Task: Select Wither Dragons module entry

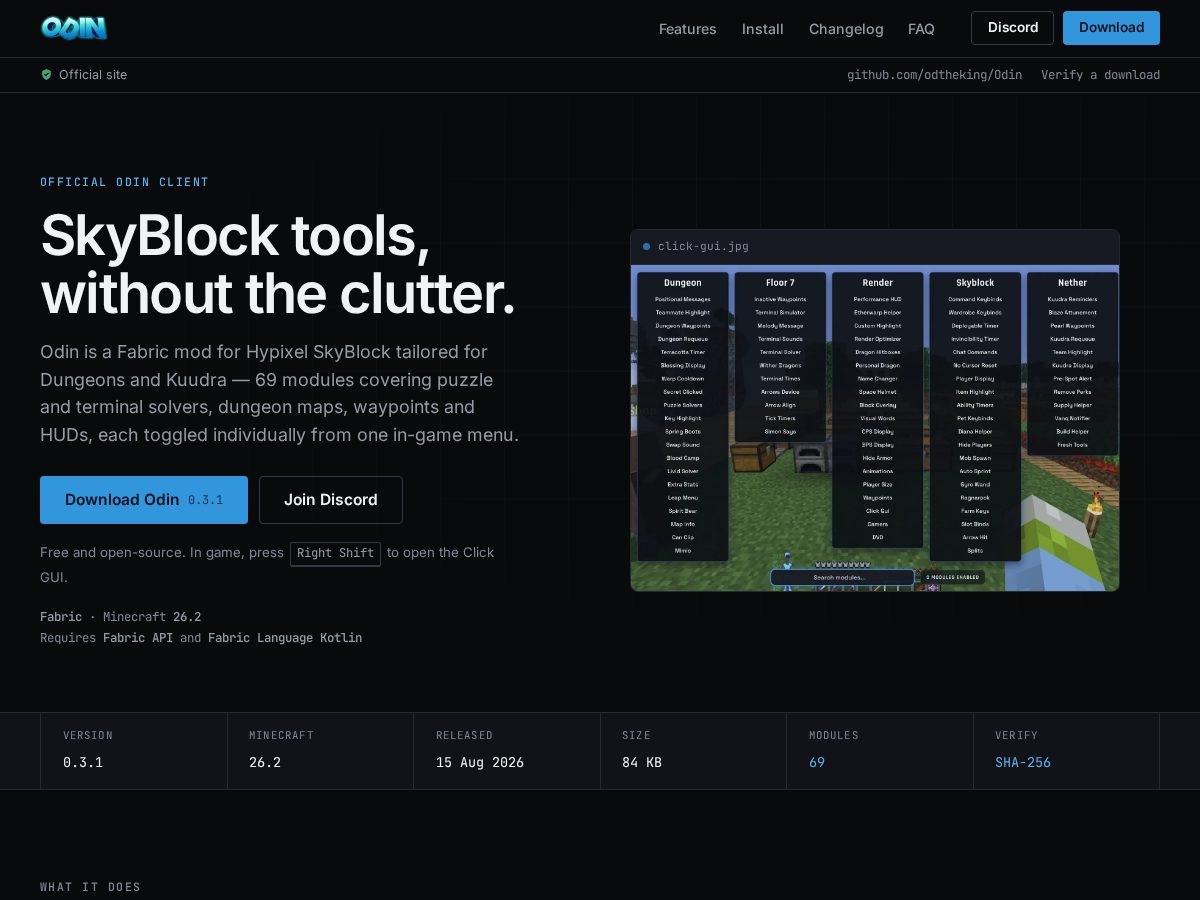Action: tap(780, 365)
